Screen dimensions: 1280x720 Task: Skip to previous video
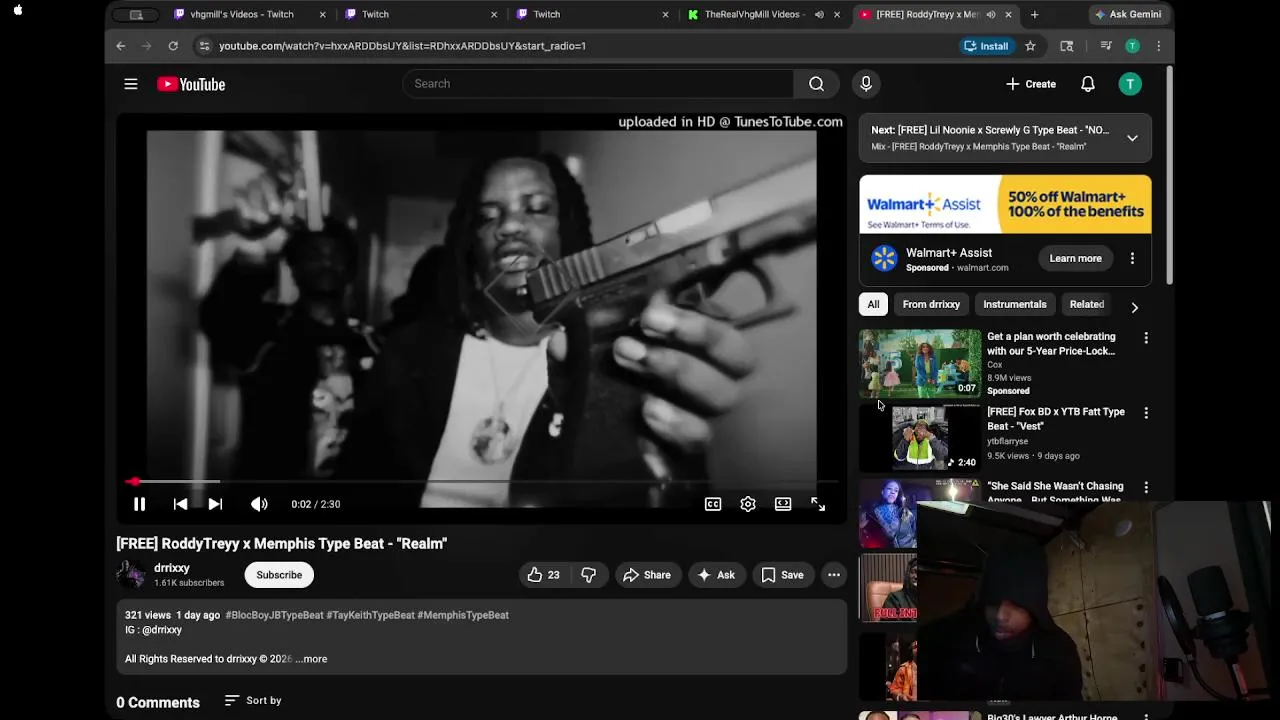tap(180, 504)
